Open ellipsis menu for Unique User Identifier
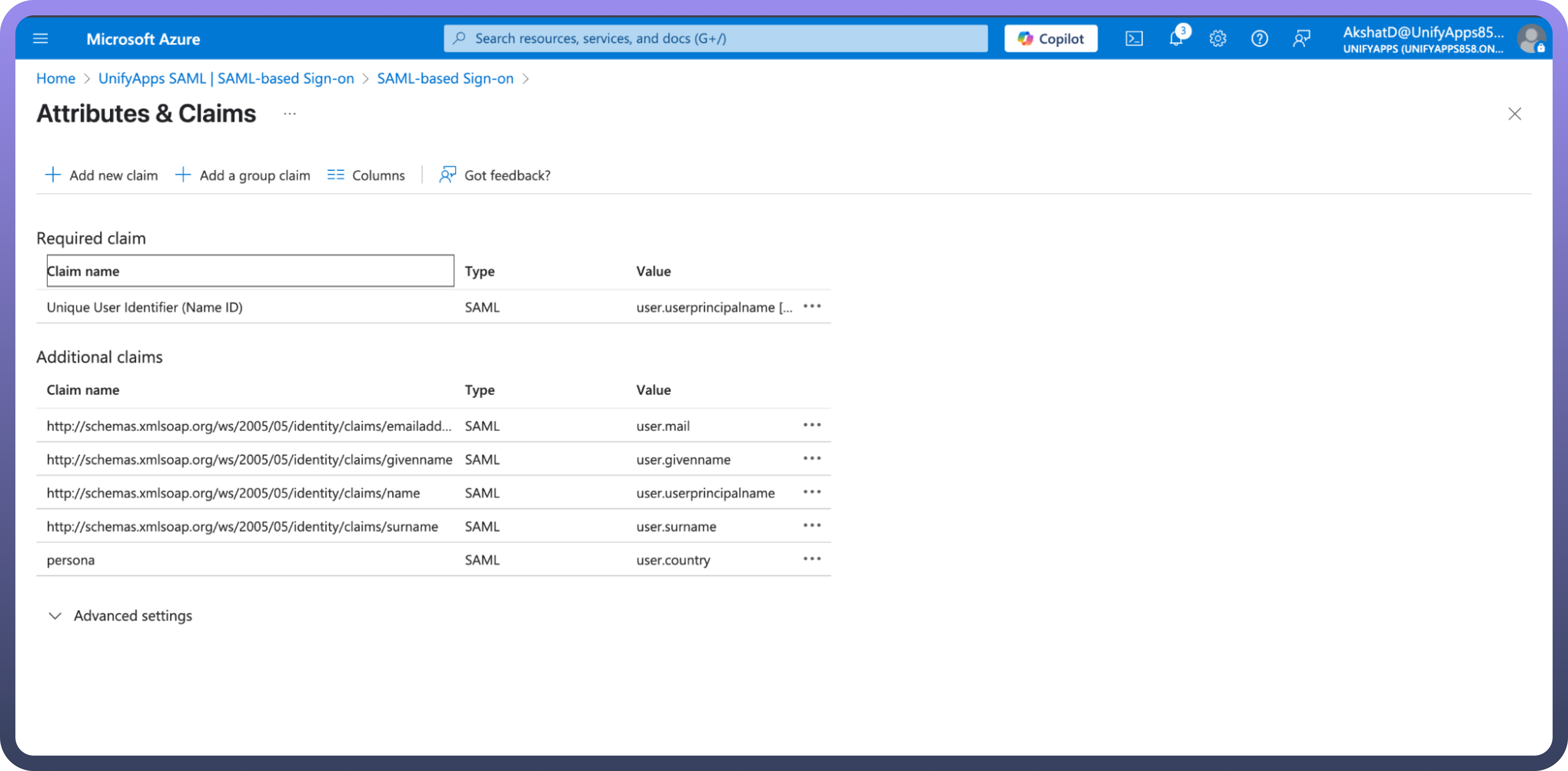 (811, 306)
